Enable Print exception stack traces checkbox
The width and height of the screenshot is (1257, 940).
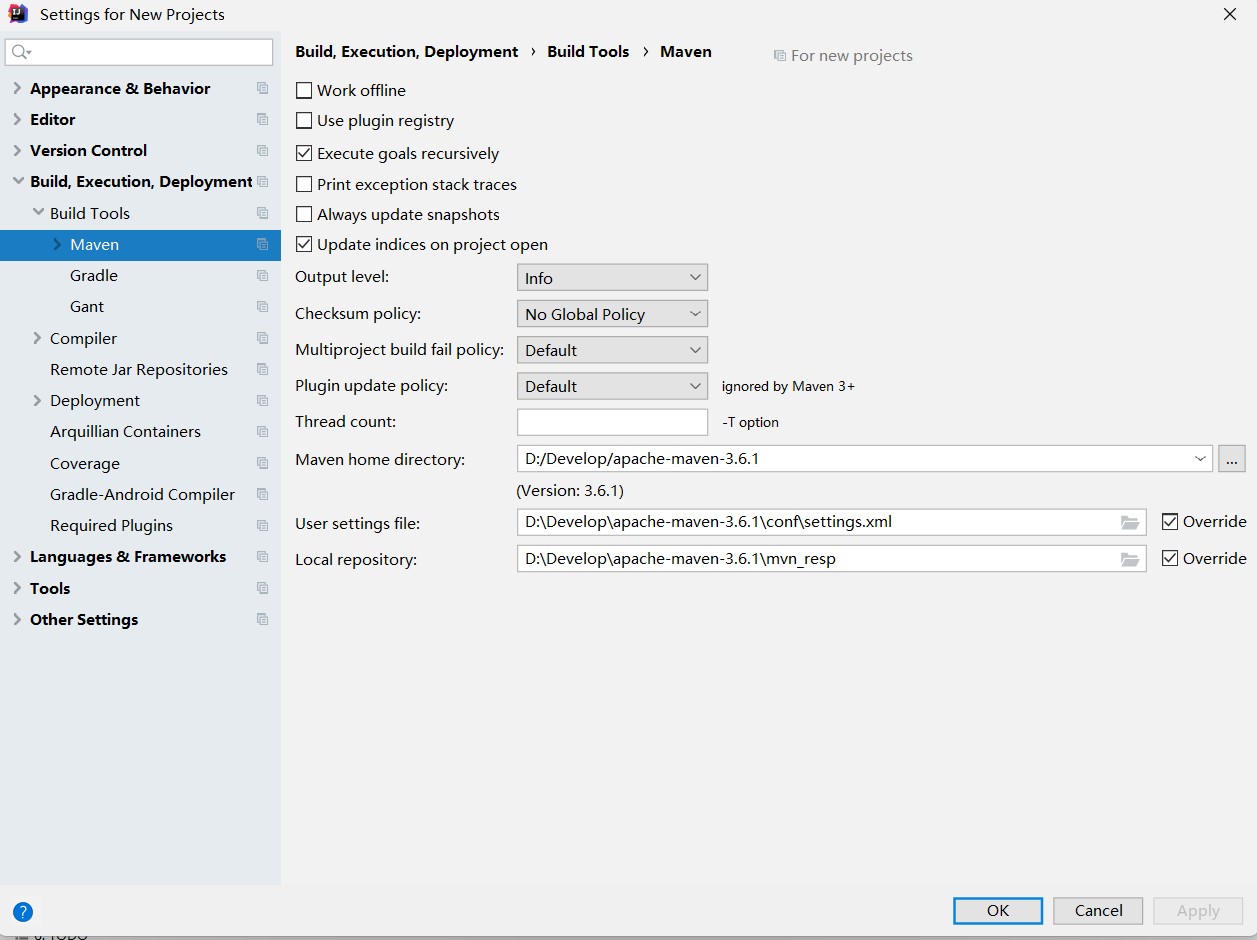point(304,185)
